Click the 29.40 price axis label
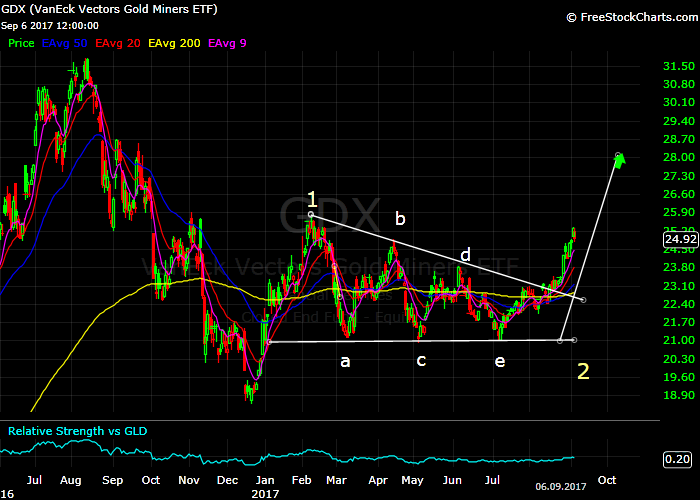Screen dimensions: 700x500 (679, 121)
